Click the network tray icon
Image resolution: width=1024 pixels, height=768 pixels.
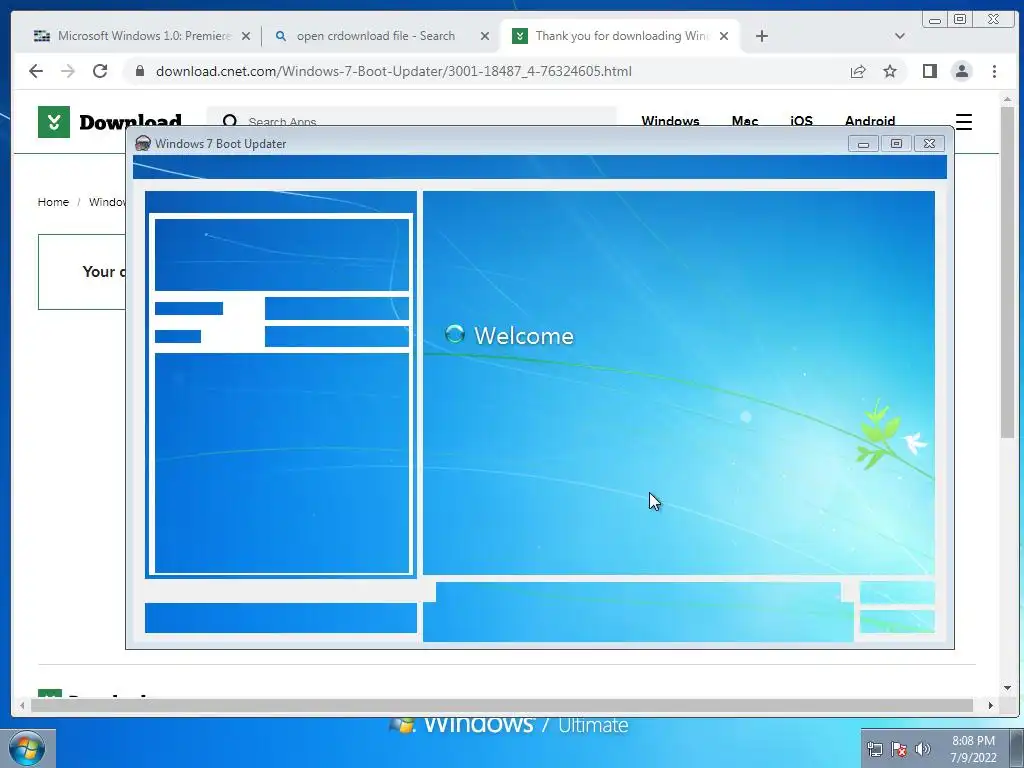click(x=874, y=749)
